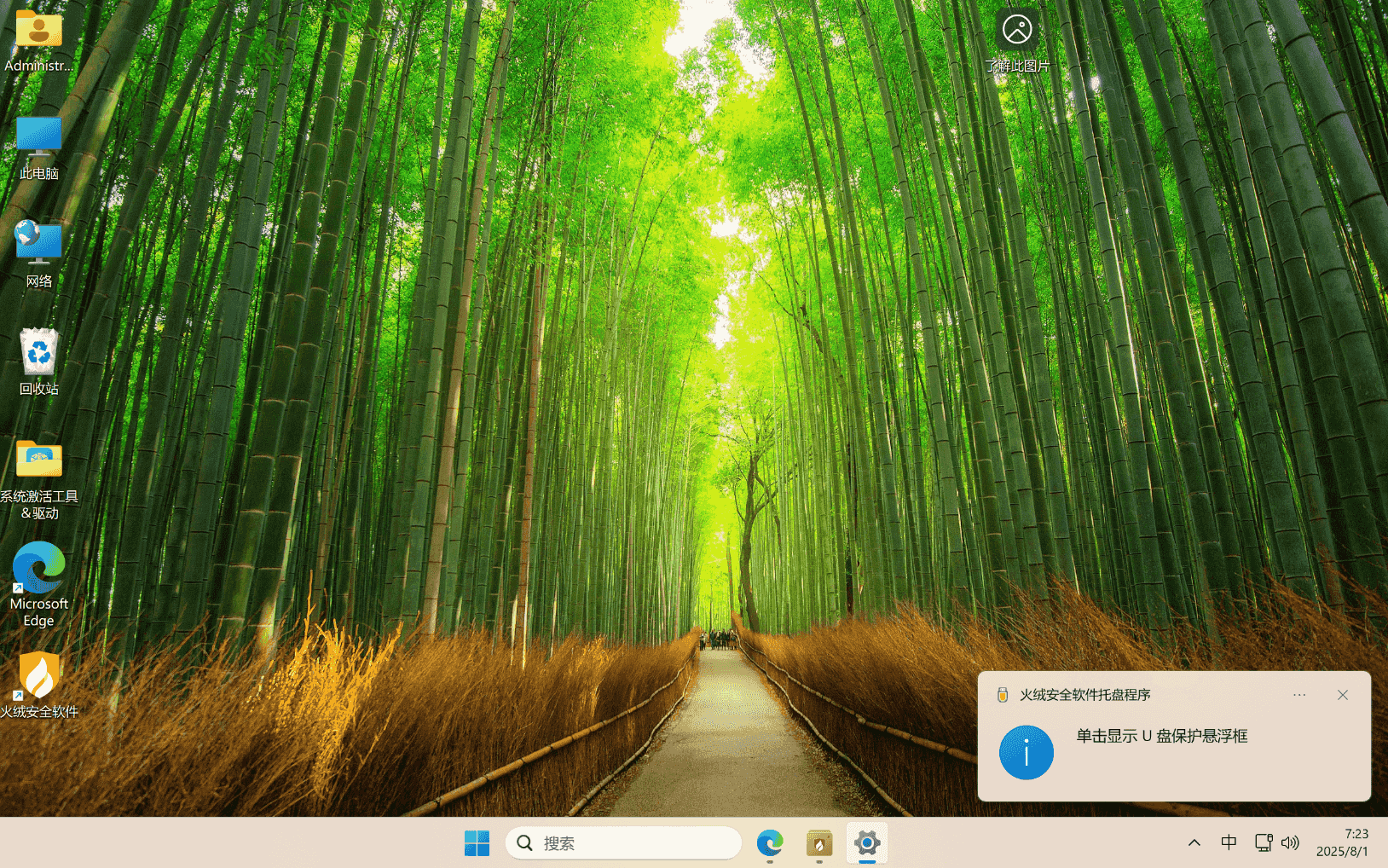Click the blue info icon in notification
1388x868 pixels.
(1027, 752)
